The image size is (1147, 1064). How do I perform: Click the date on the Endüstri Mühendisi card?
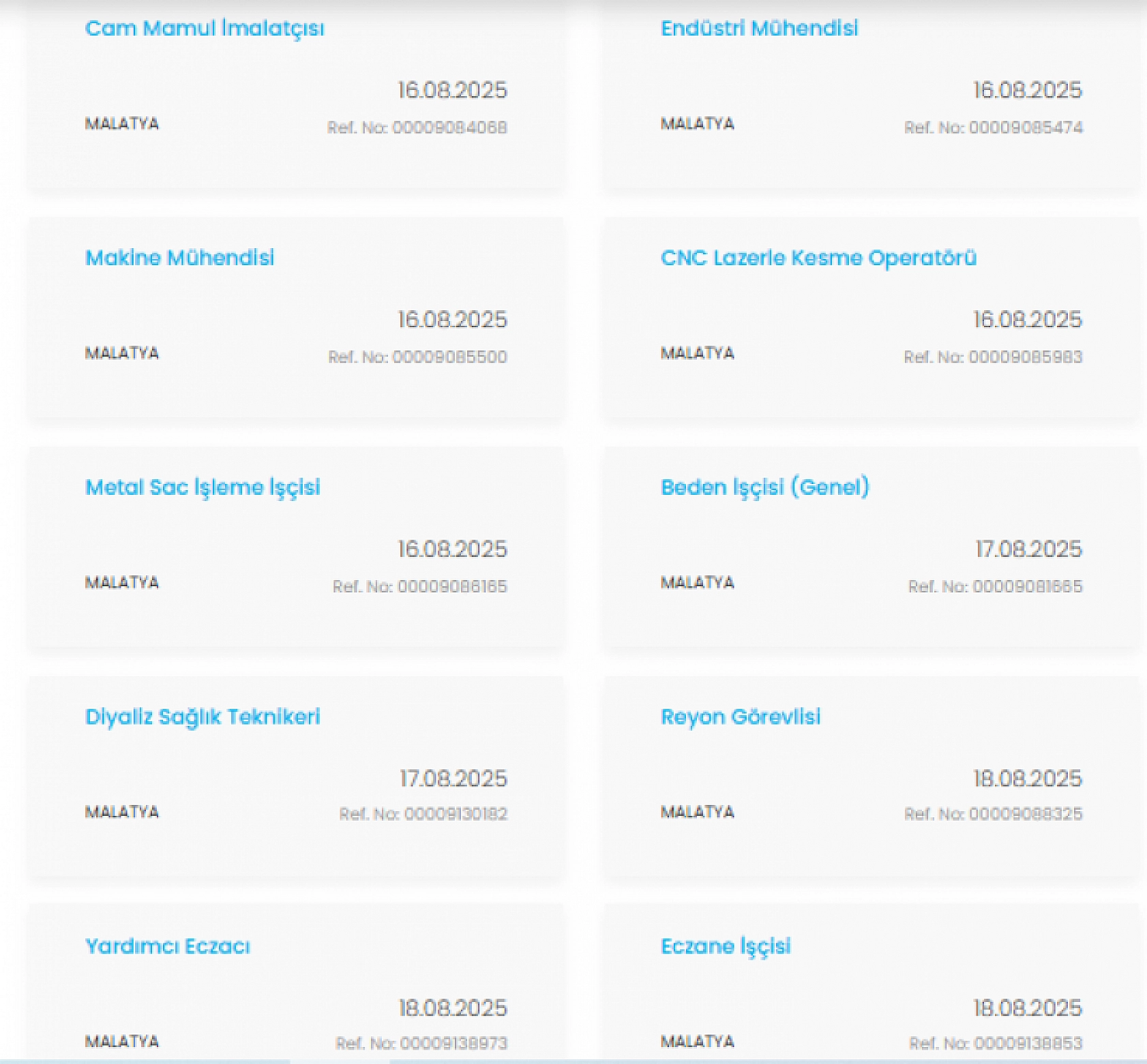point(1027,90)
